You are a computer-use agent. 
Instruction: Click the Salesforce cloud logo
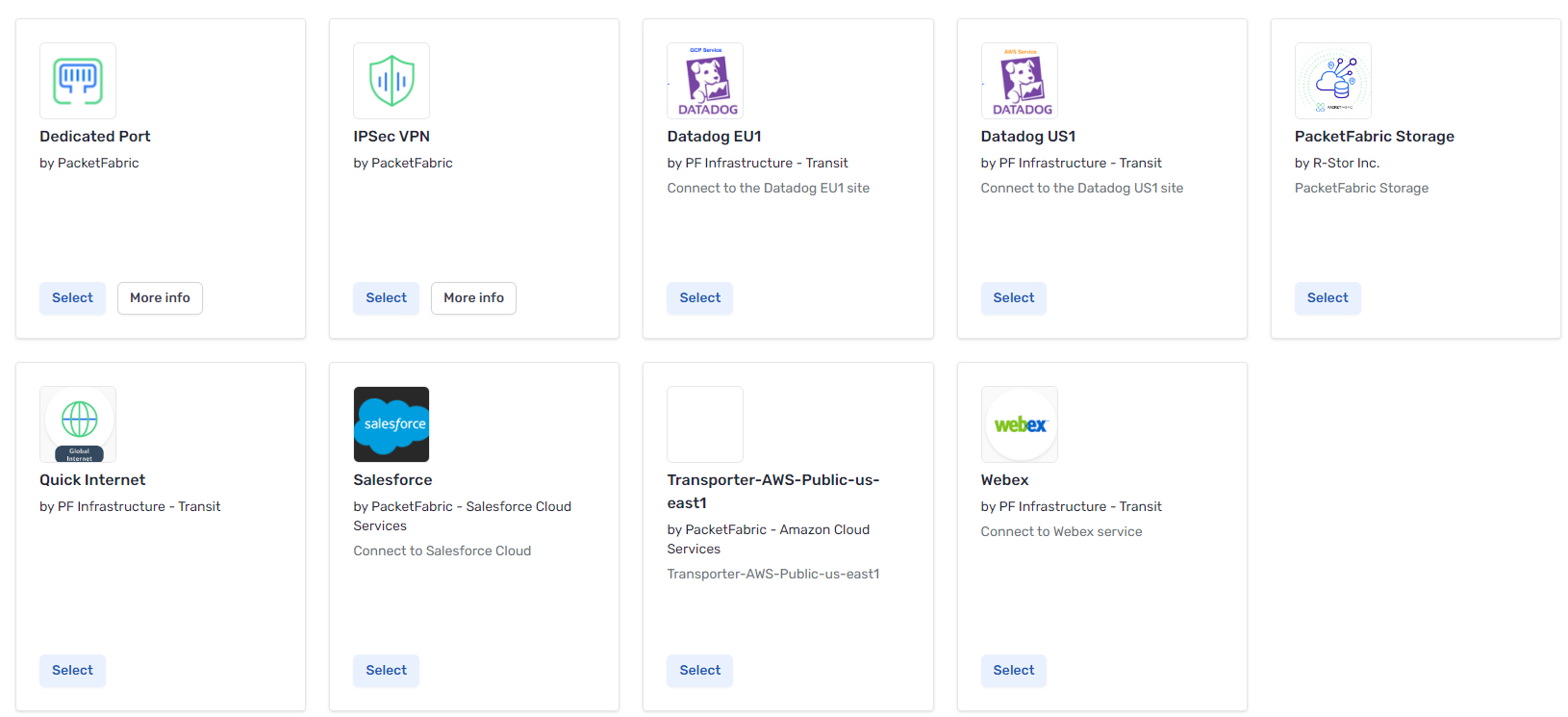pyautogui.click(x=392, y=424)
